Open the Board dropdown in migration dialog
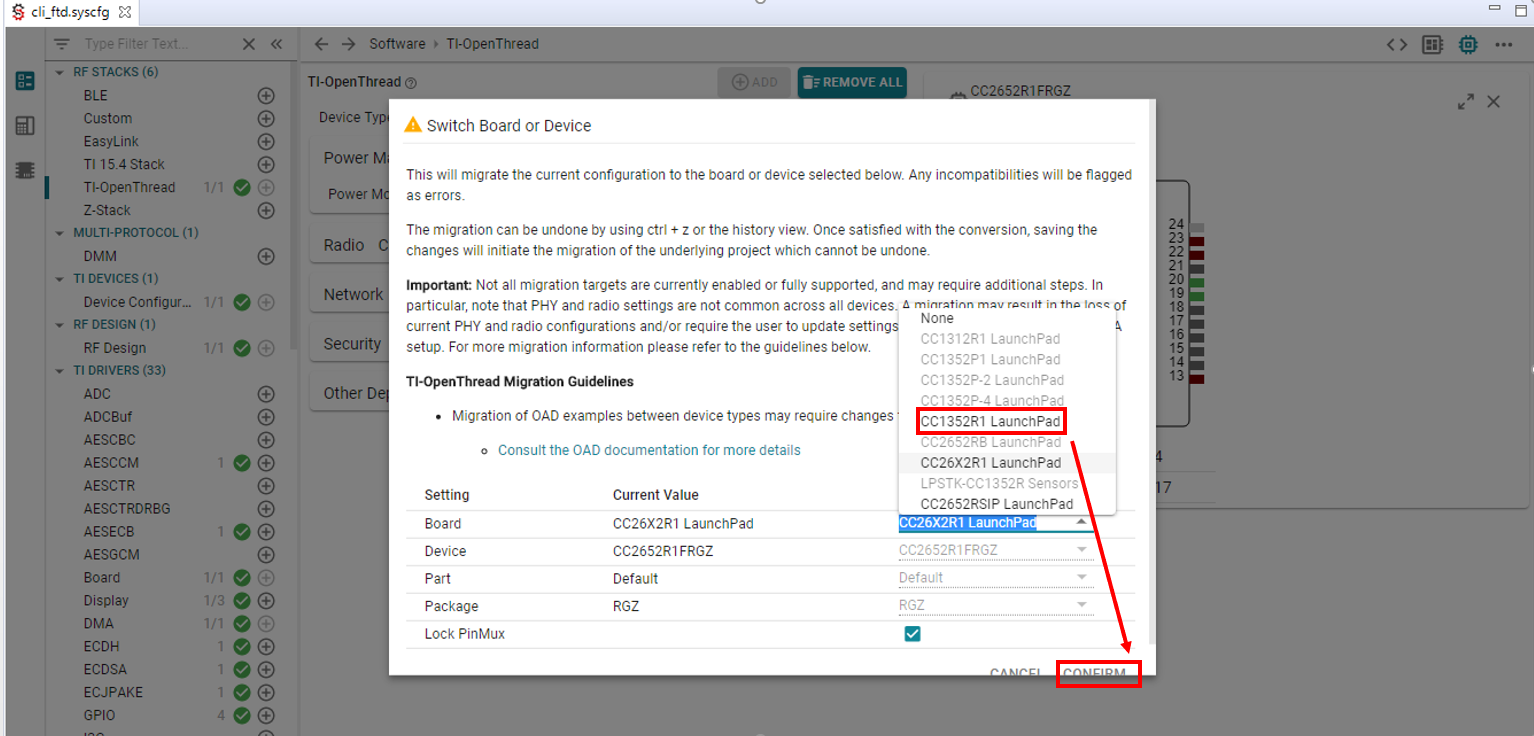The image size is (1534, 736). (1080, 521)
